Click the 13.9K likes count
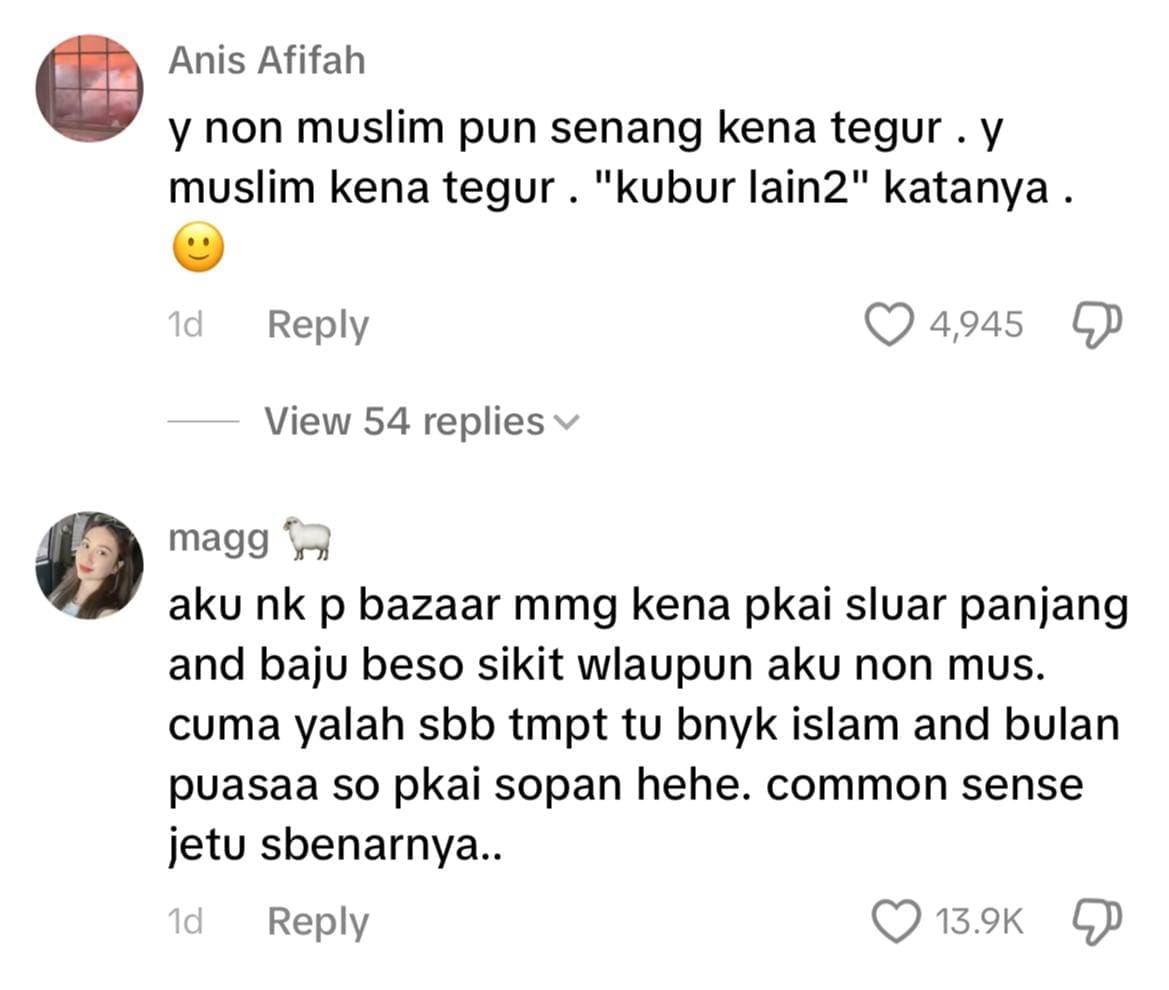This screenshot has height=990, width=1169. click(x=980, y=921)
